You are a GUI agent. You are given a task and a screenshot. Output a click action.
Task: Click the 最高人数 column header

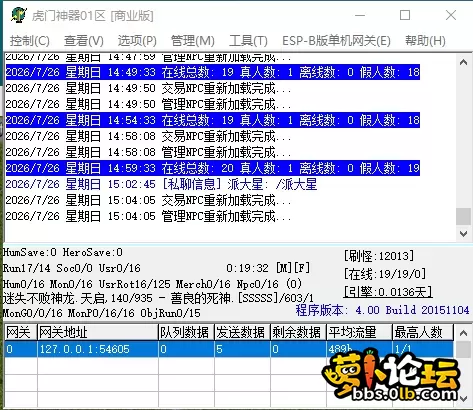(423, 332)
